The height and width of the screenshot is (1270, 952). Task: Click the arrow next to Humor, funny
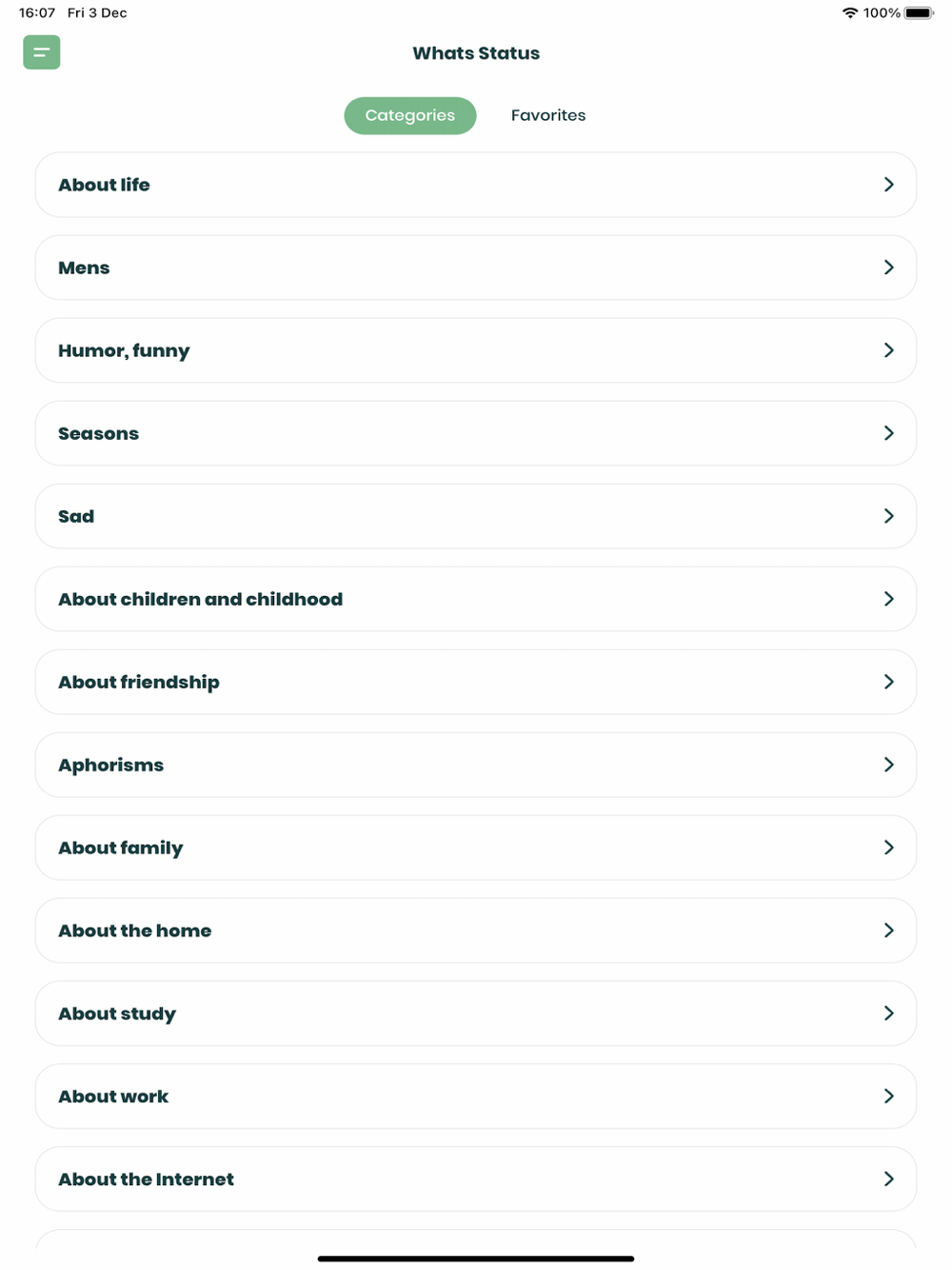click(888, 350)
